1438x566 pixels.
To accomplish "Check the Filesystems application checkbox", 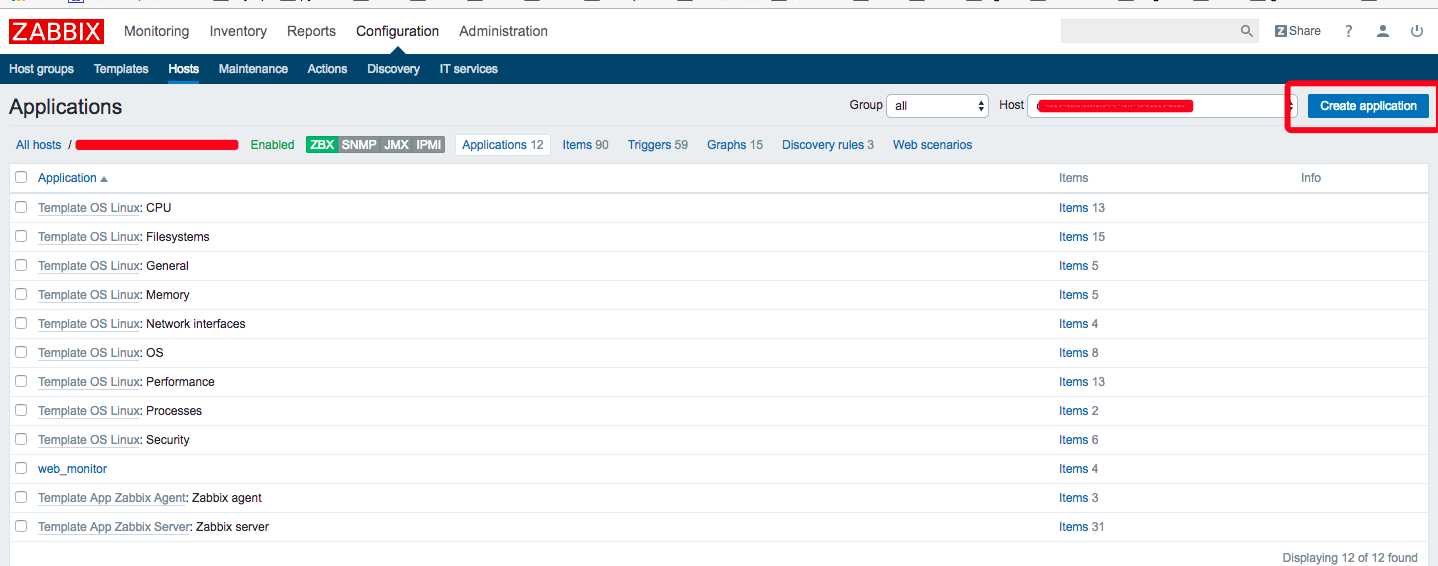I will pyautogui.click(x=21, y=236).
